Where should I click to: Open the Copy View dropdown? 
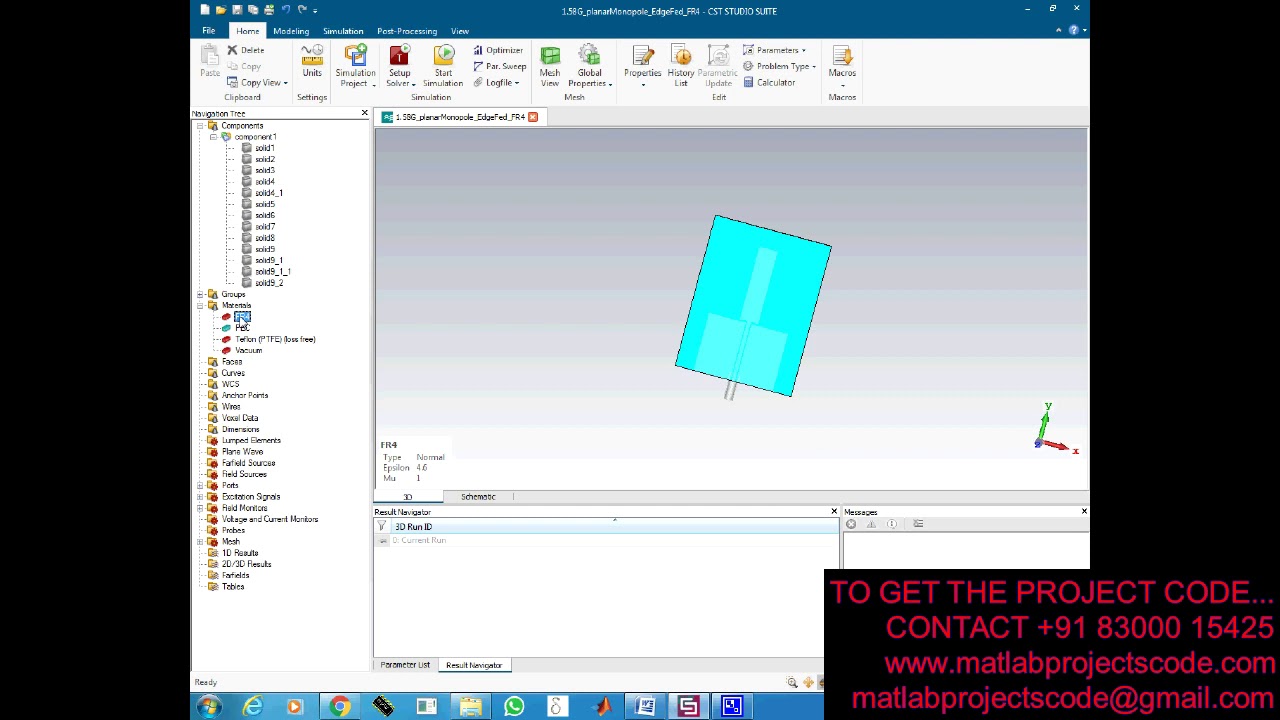257,83
